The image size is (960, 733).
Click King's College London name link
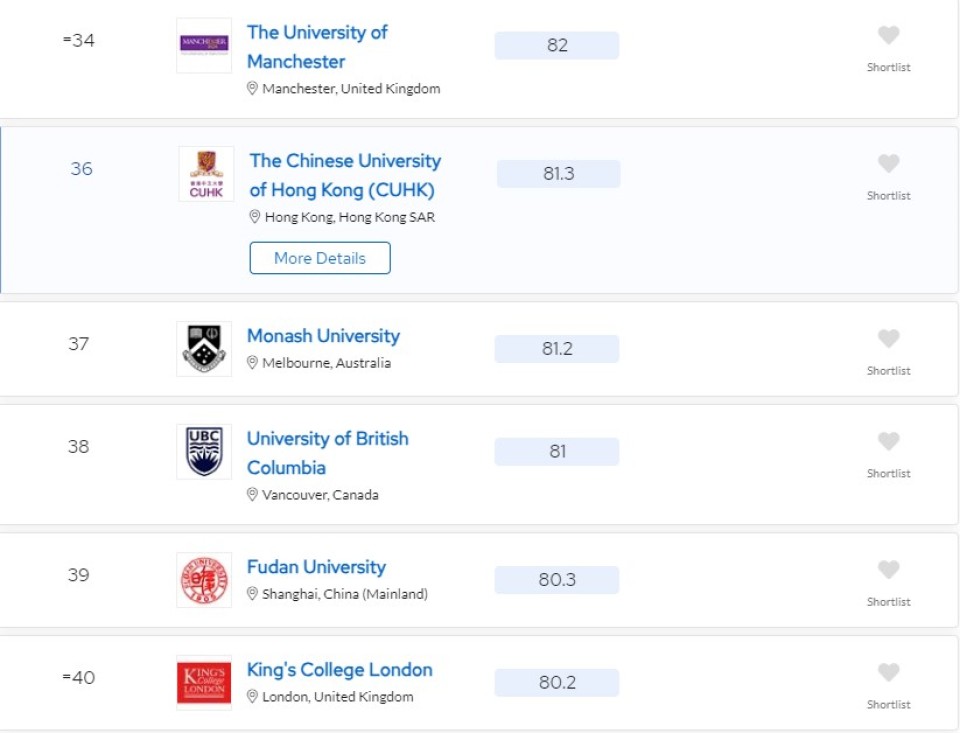point(340,670)
